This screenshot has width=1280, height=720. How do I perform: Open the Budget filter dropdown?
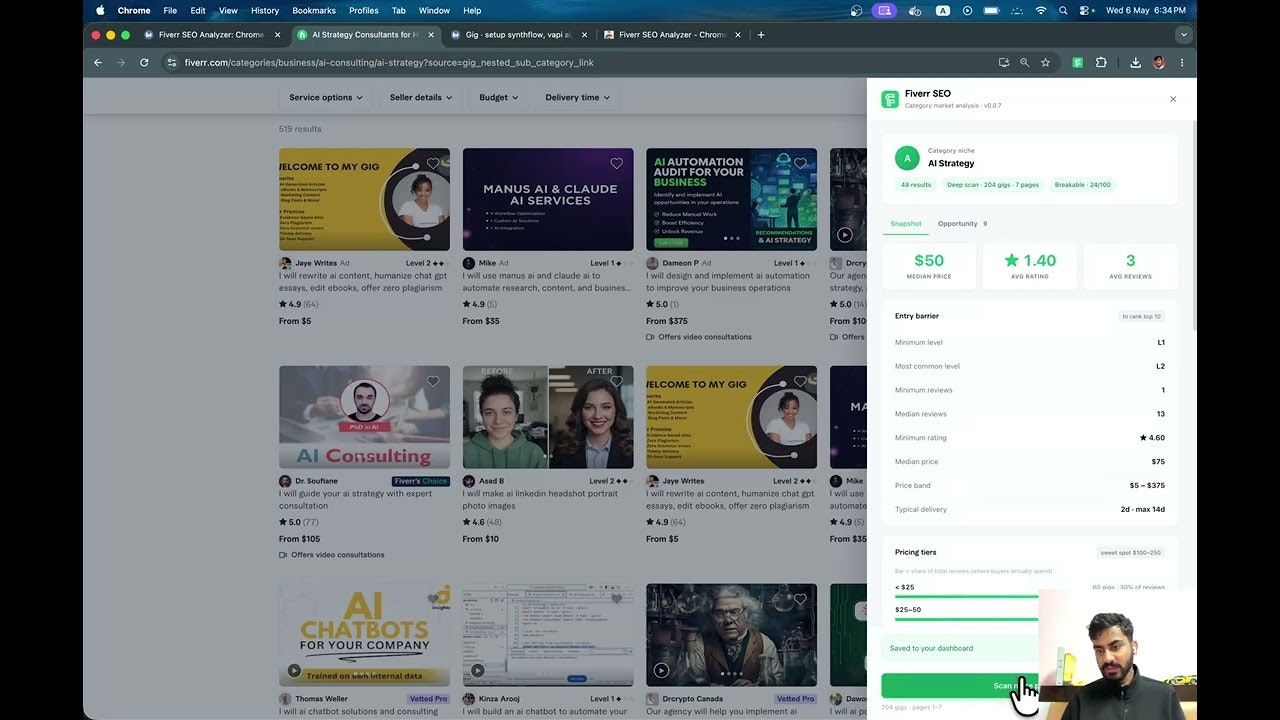tap(499, 97)
